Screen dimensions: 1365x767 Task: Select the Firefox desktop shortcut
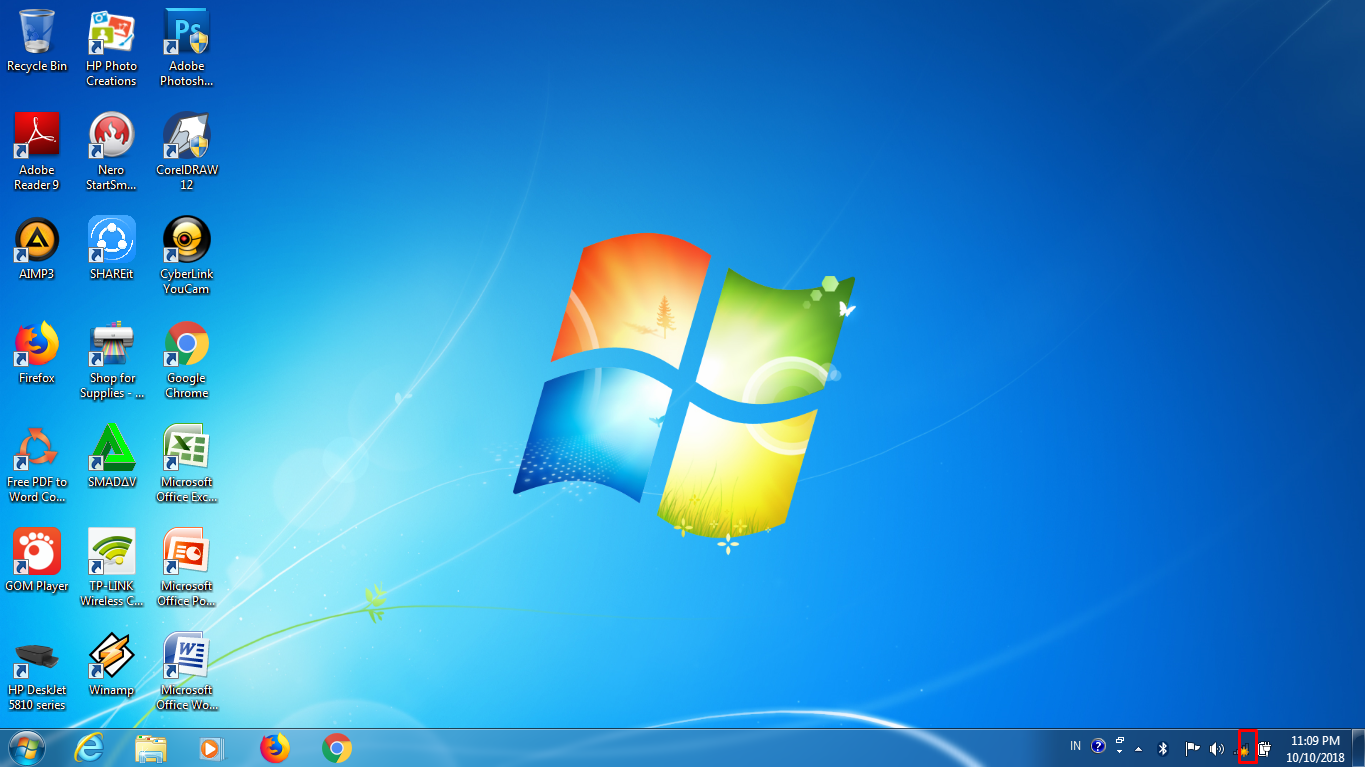37,353
